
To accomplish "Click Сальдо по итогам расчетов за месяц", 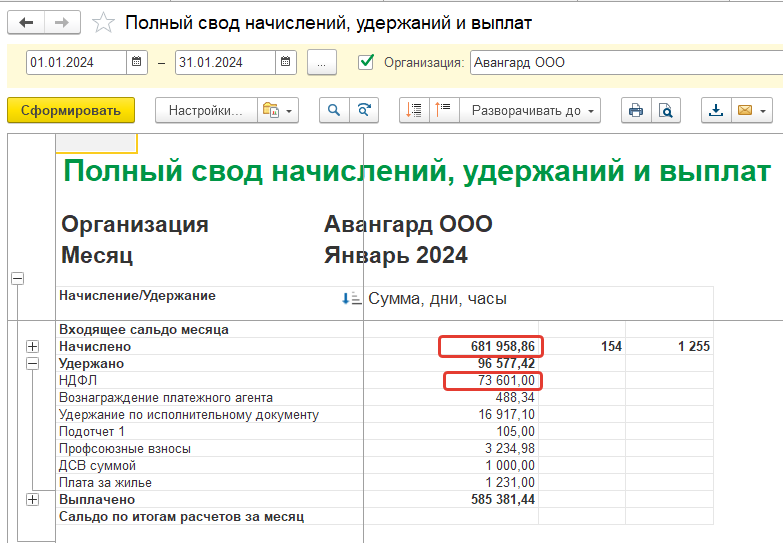I will tap(181, 516).
